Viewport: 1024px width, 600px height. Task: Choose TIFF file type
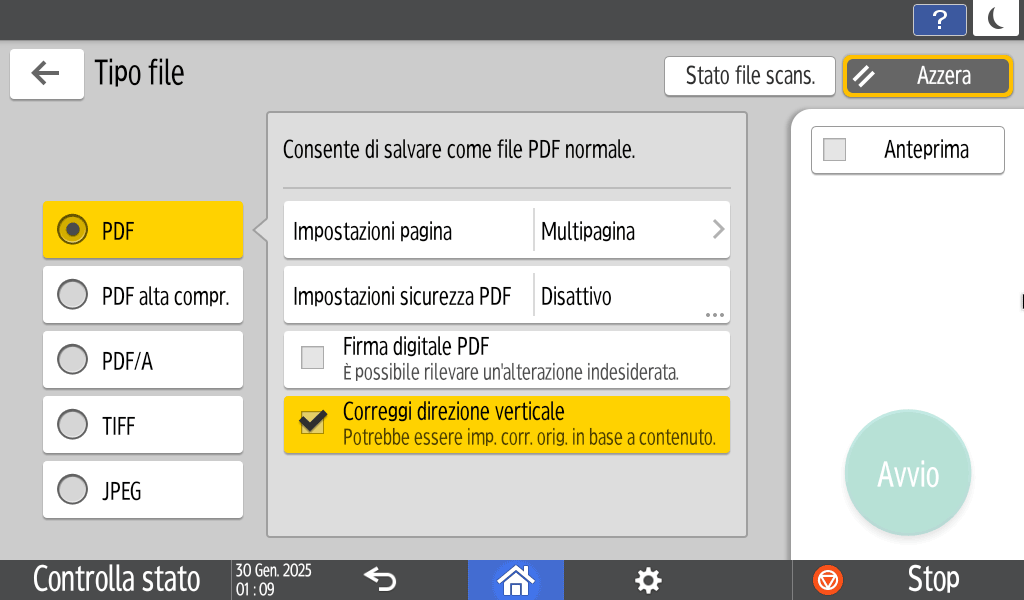pos(143,425)
